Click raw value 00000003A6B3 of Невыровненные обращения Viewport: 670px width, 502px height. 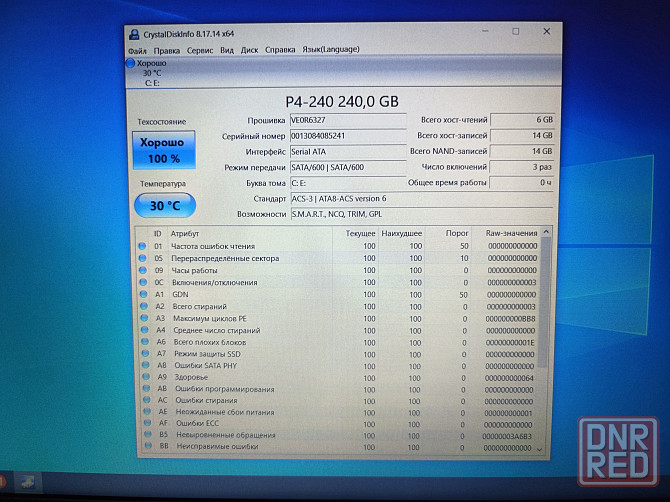[x=507, y=437]
